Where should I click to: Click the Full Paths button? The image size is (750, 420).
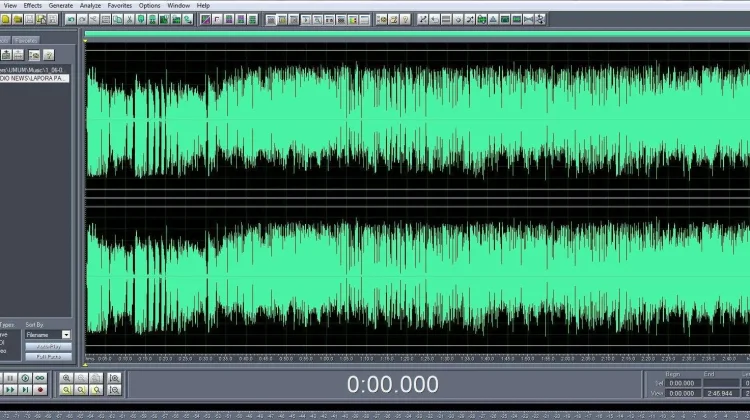(x=48, y=357)
